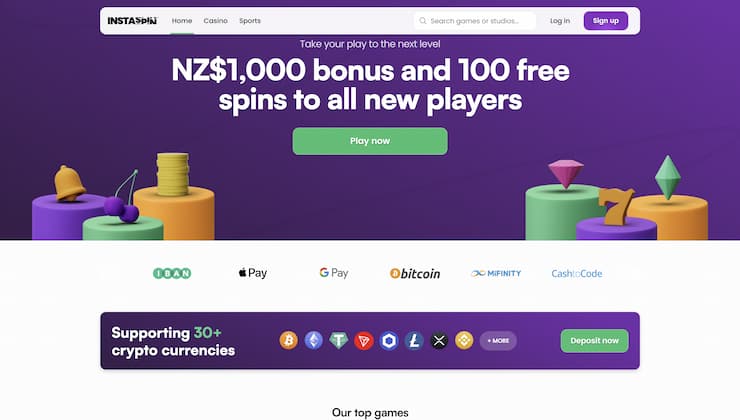Open the Home navigation tab
740x420 pixels.
coord(182,21)
